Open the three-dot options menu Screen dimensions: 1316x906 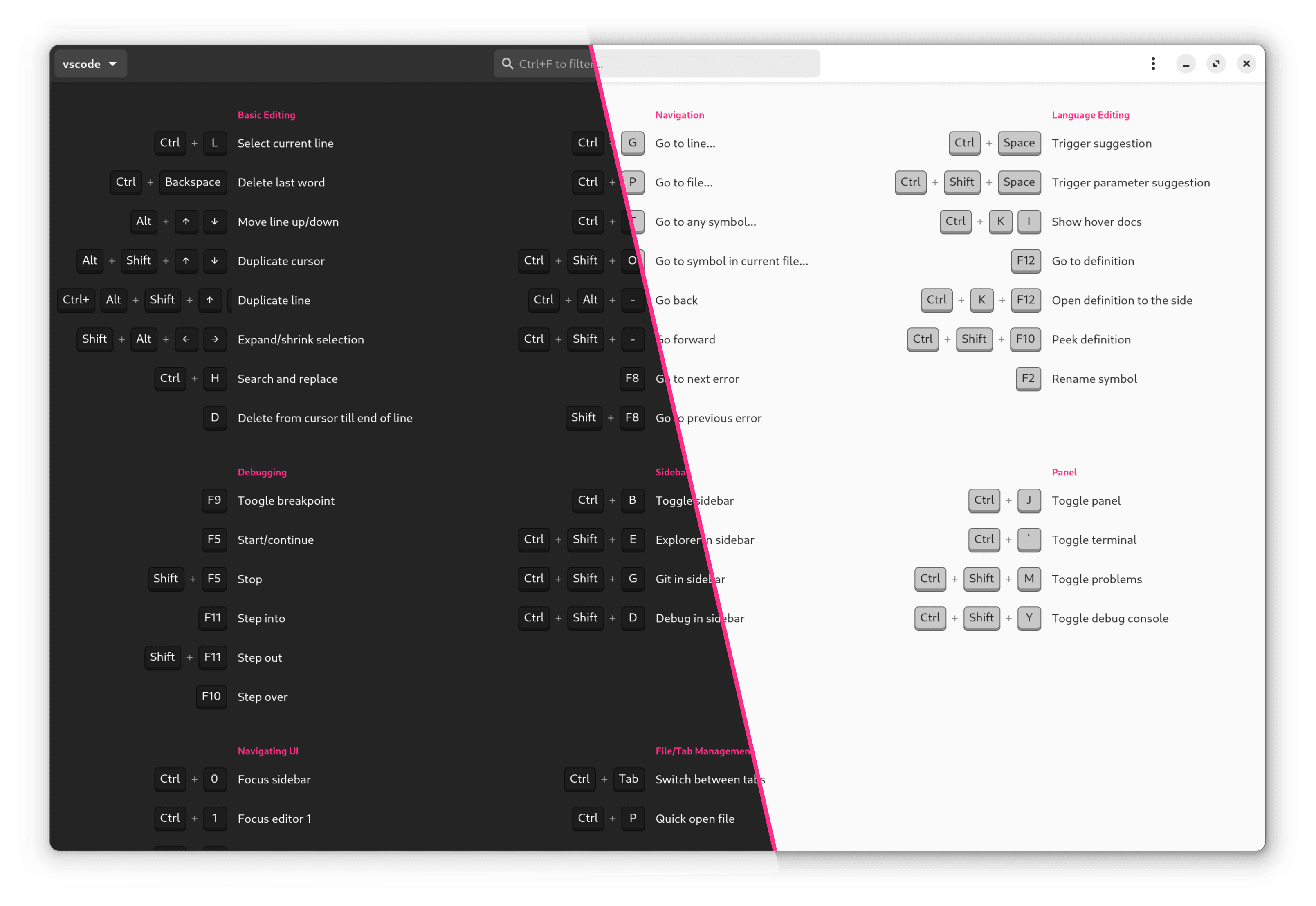(x=1153, y=63)
